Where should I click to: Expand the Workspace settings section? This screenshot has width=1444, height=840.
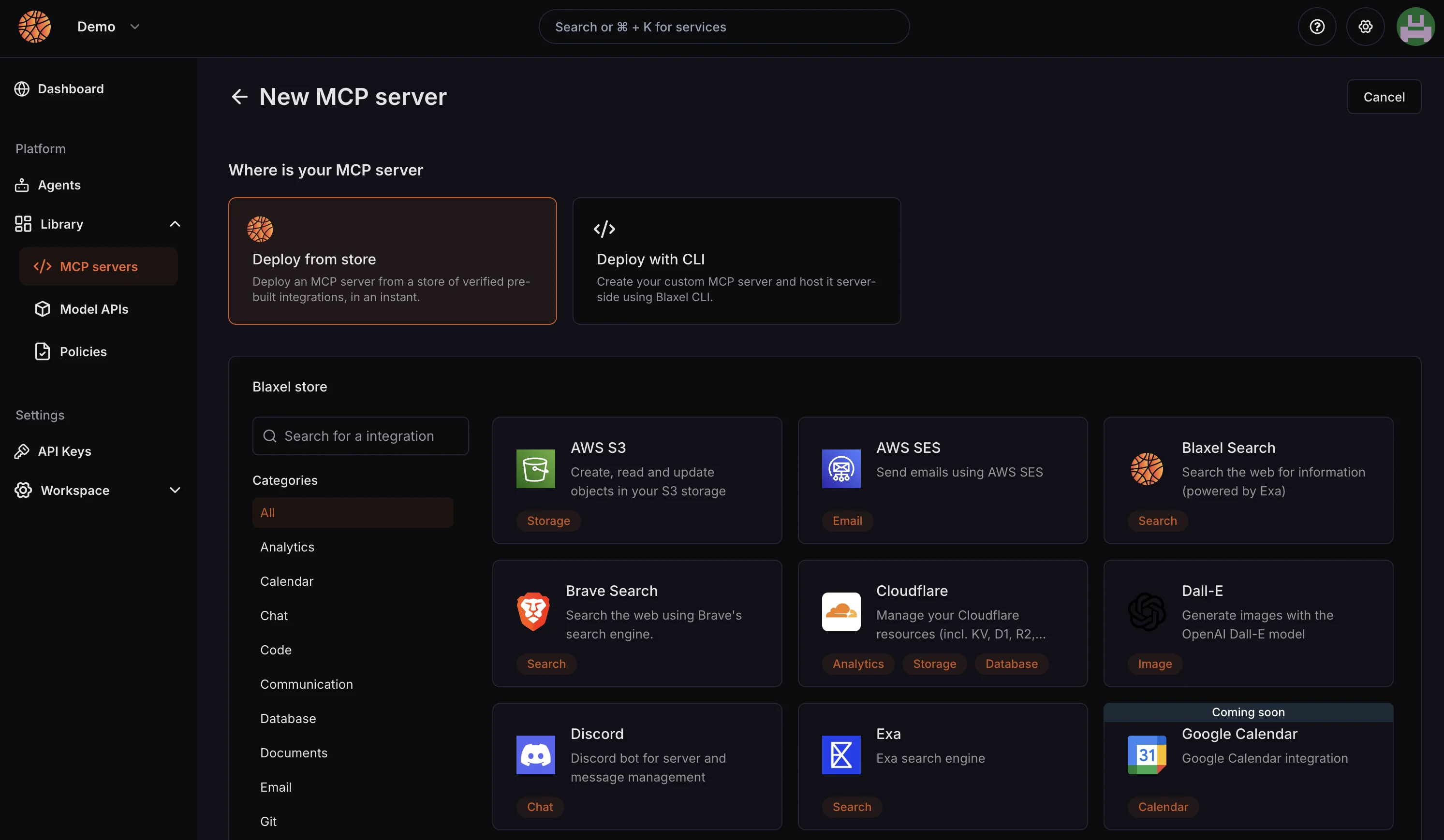175,490
